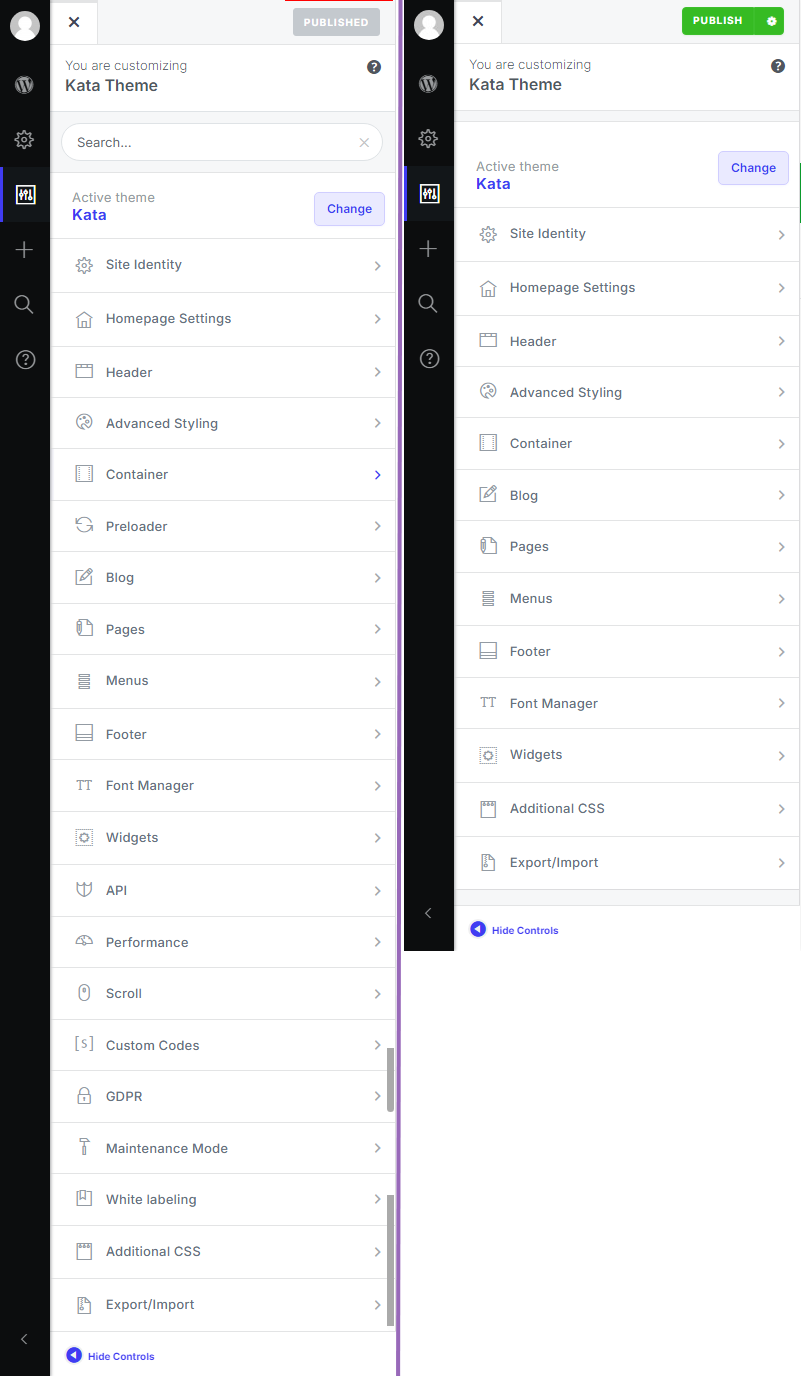This screenshot has height=1376, width=802.
Task: Expand the White labeling row chevron
Action: click(377, 1199)
